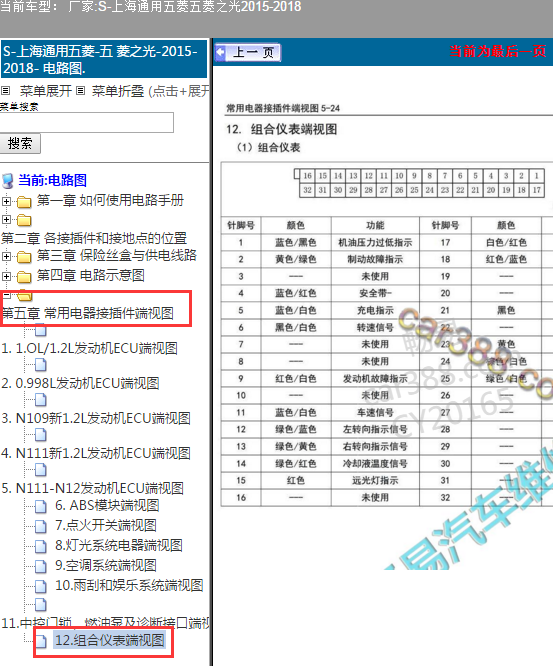Click the 搜索 search button

[20, 144]
